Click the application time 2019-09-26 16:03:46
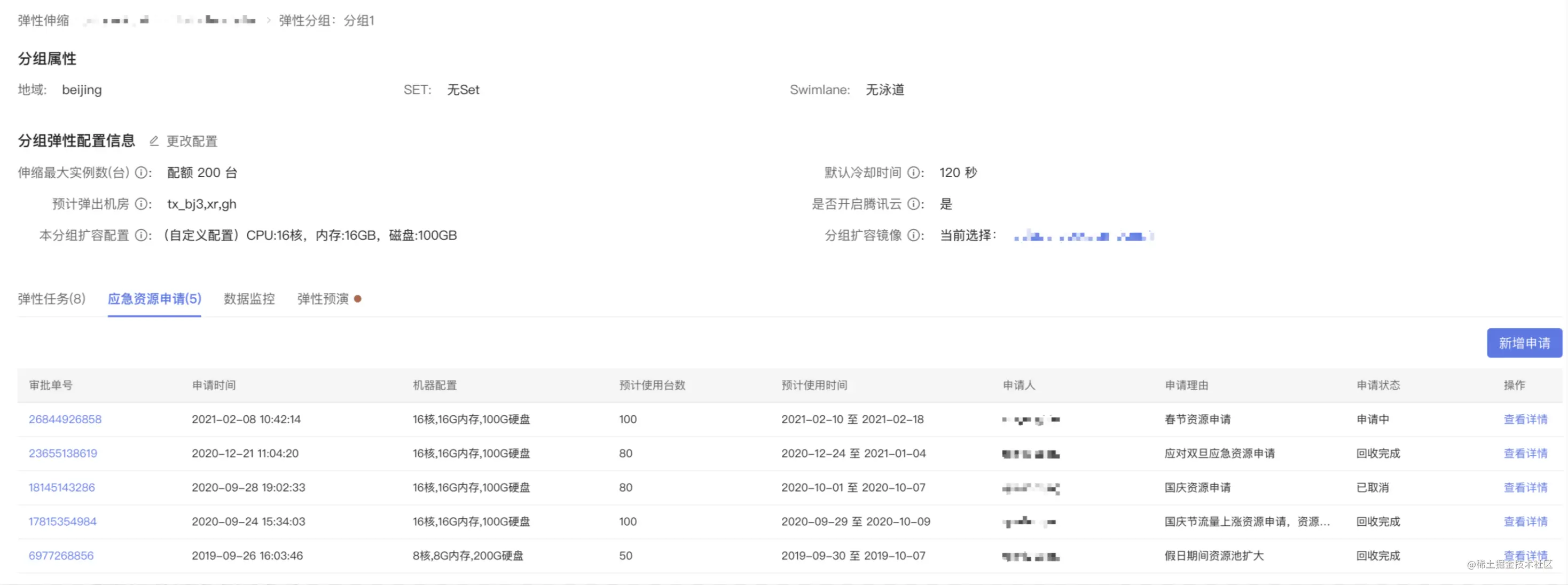This screenshot has width=1568, height=585. [248, 556]
